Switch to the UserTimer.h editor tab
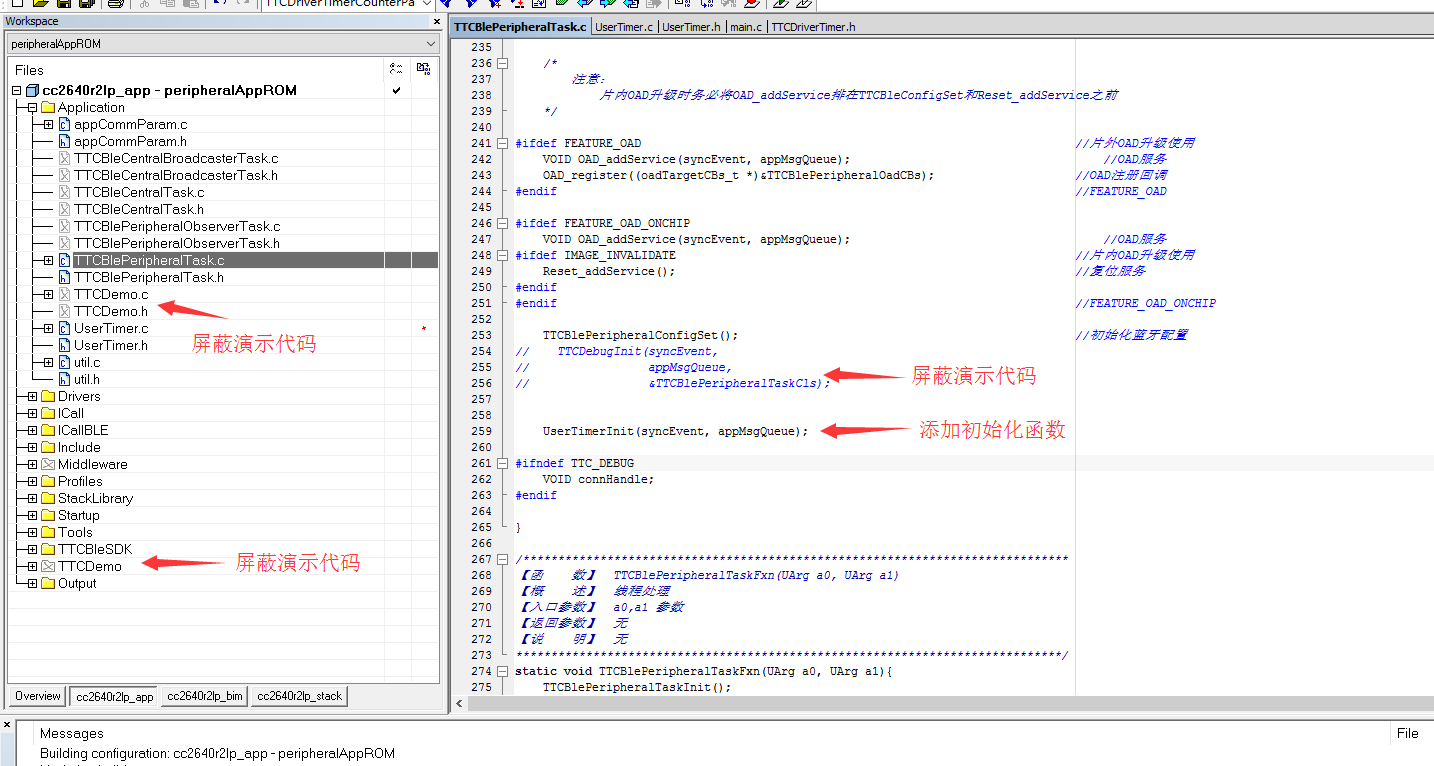 click(692, 27)
